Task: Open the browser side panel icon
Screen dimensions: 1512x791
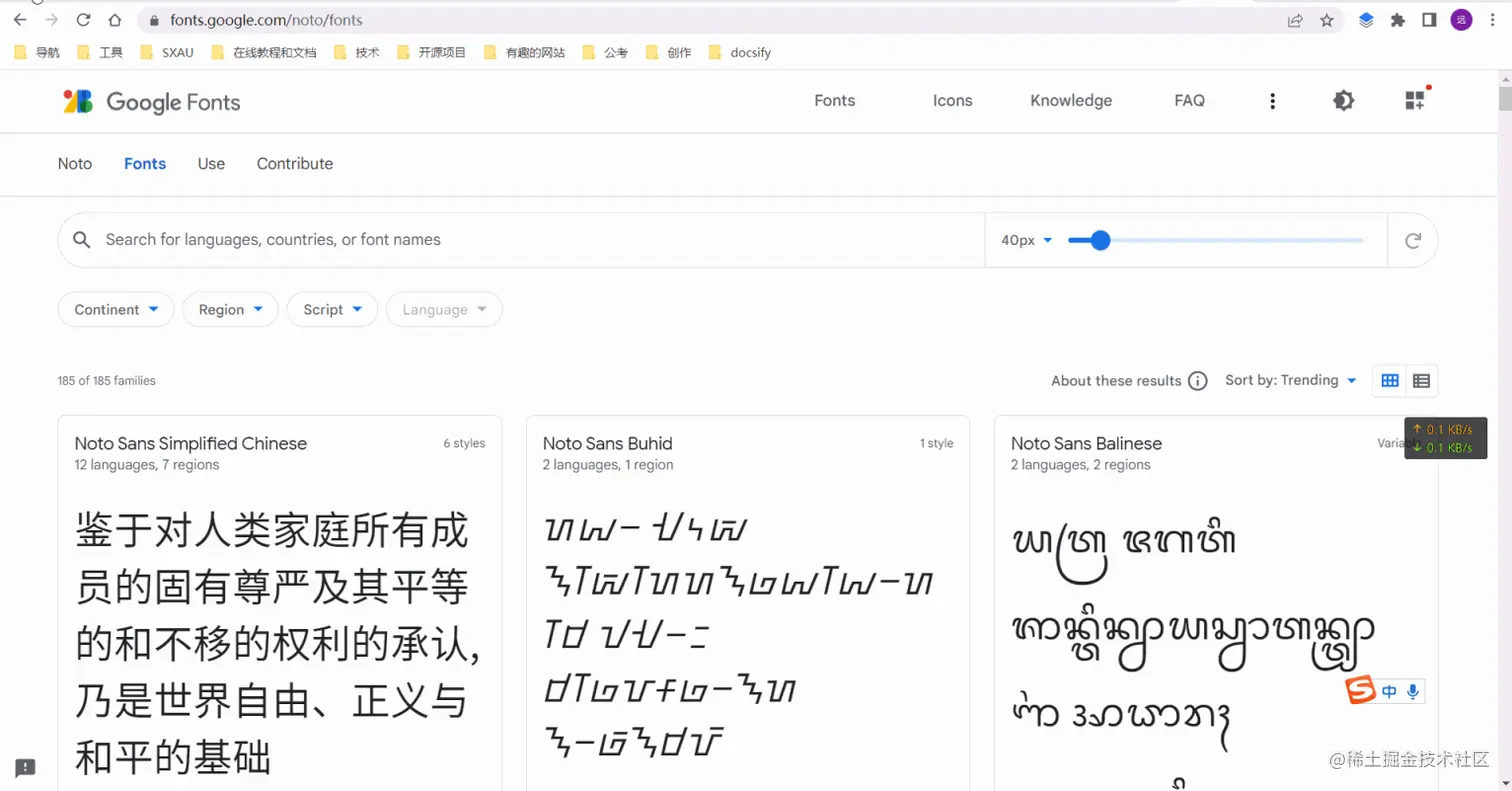Action: pos(1430,20)
